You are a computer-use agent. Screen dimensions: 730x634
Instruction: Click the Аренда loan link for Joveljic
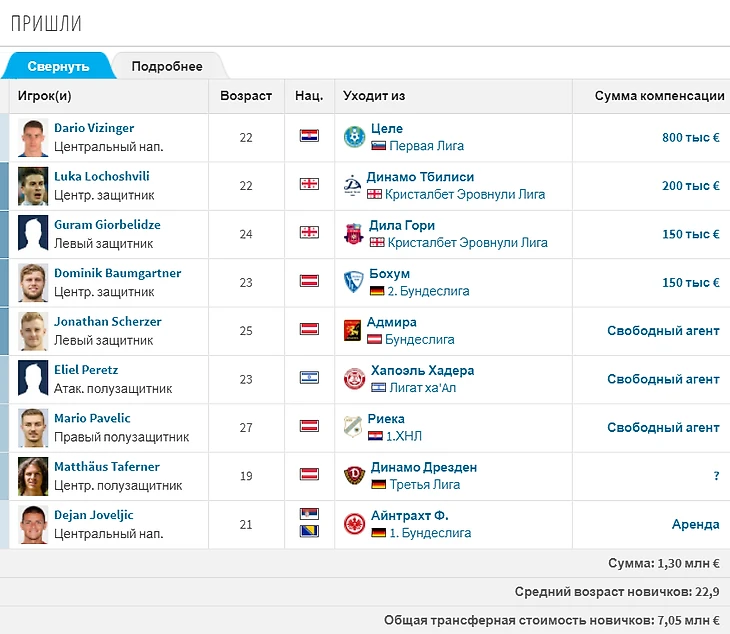tap(695, 524)
